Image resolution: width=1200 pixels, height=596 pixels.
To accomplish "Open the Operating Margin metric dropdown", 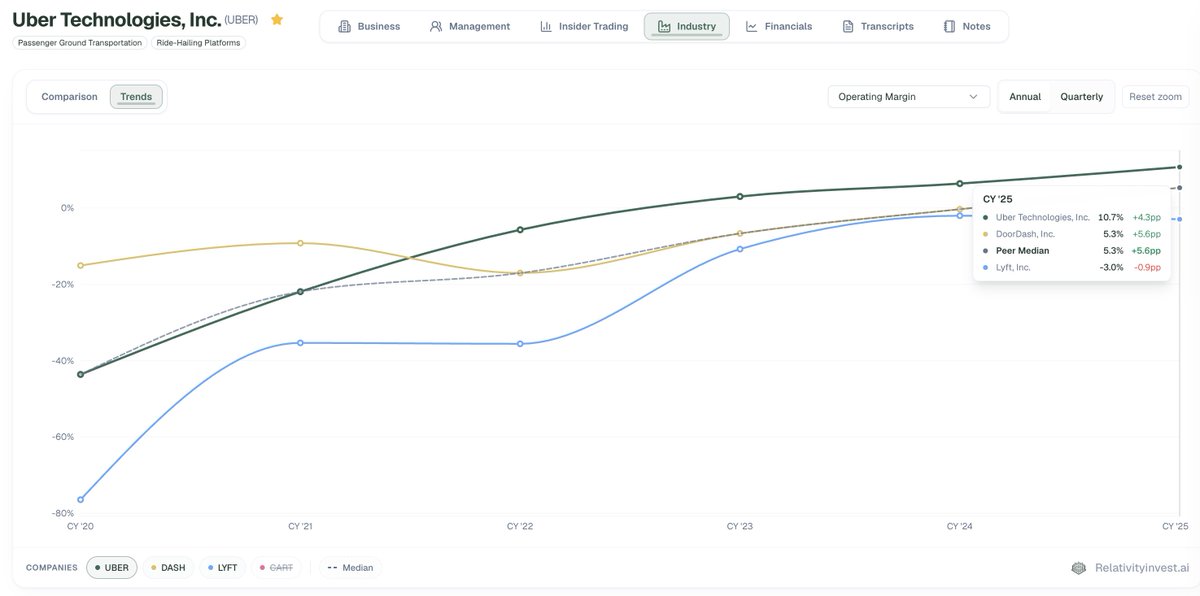I will [x=908, y=97].
